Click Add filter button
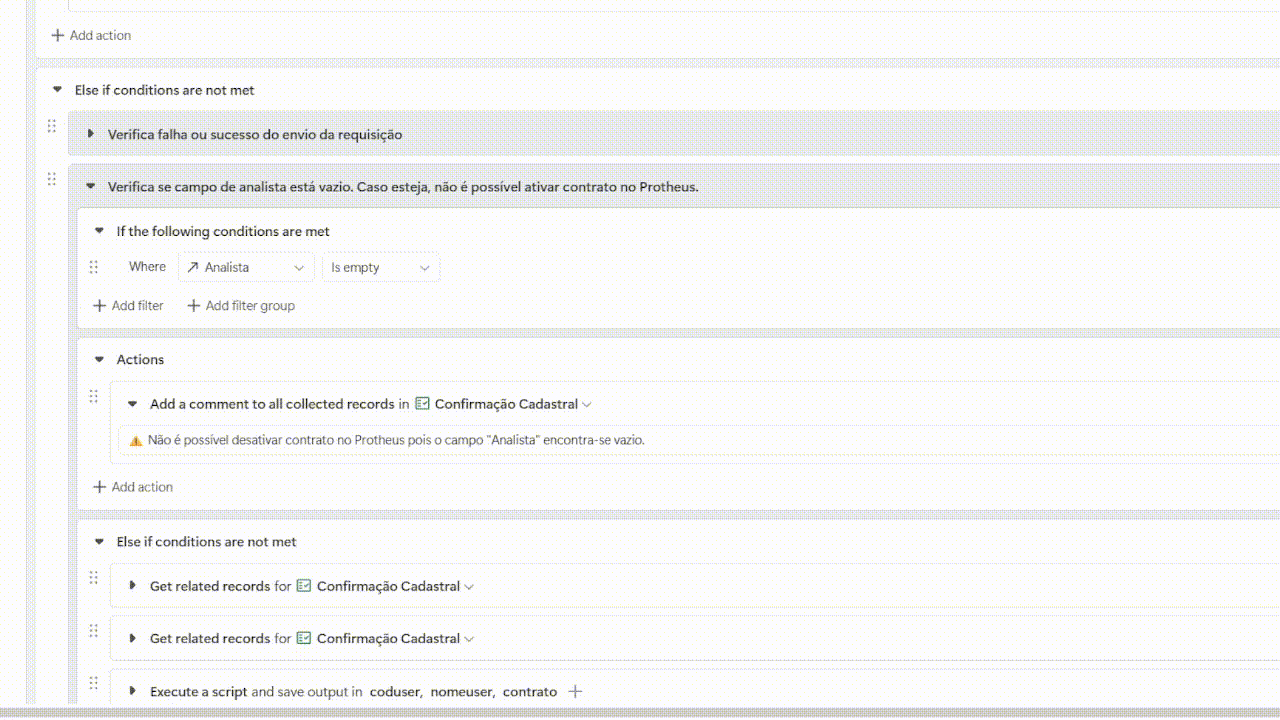 click(128, 306)
